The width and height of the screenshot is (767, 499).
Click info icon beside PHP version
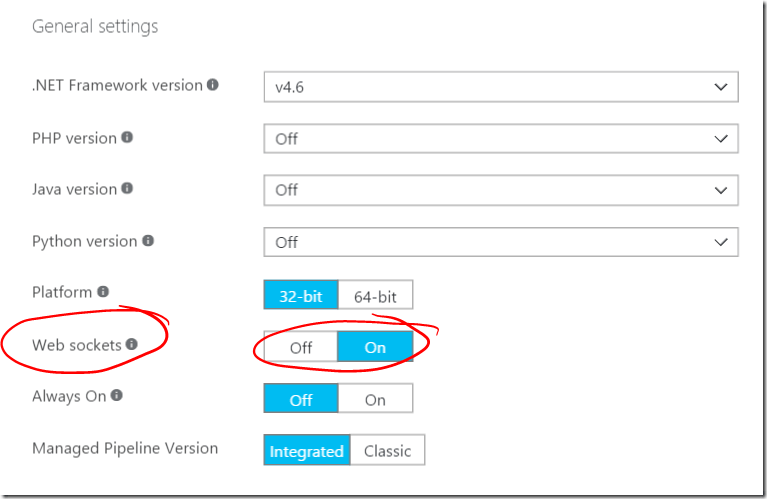(x=127, y=137)
